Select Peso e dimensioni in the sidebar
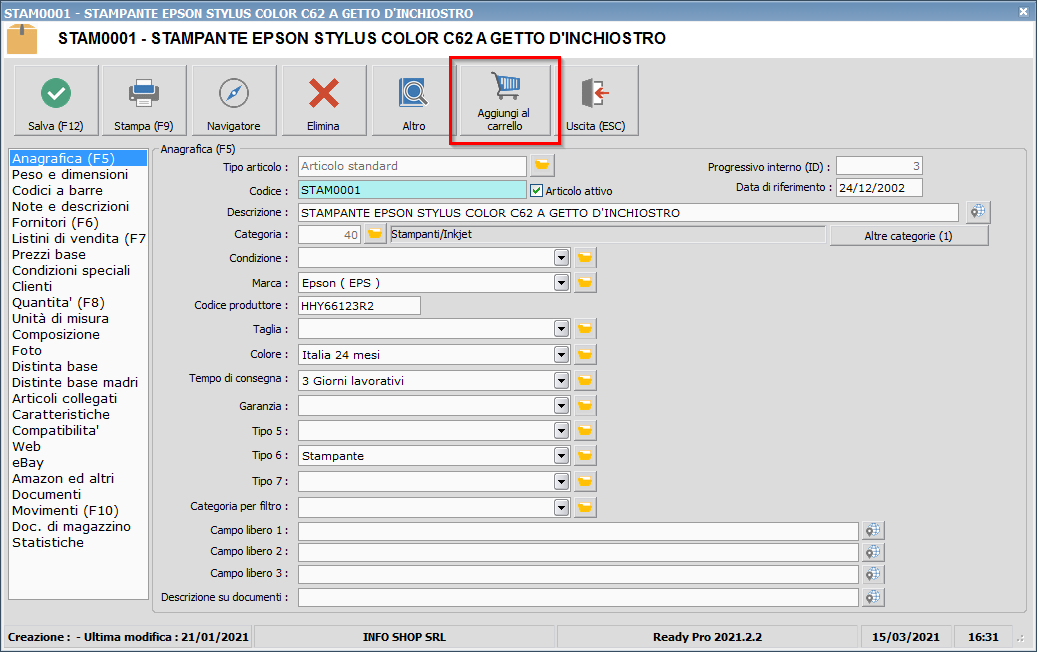1037x652 pixels. [x=70, y=175]
